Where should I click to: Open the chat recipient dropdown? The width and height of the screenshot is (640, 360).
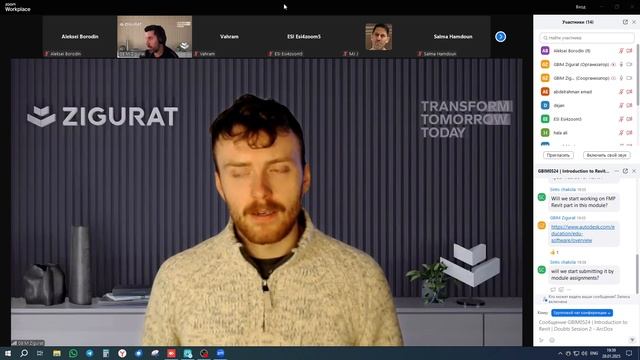pyautogui.click(x=582, y=313)
